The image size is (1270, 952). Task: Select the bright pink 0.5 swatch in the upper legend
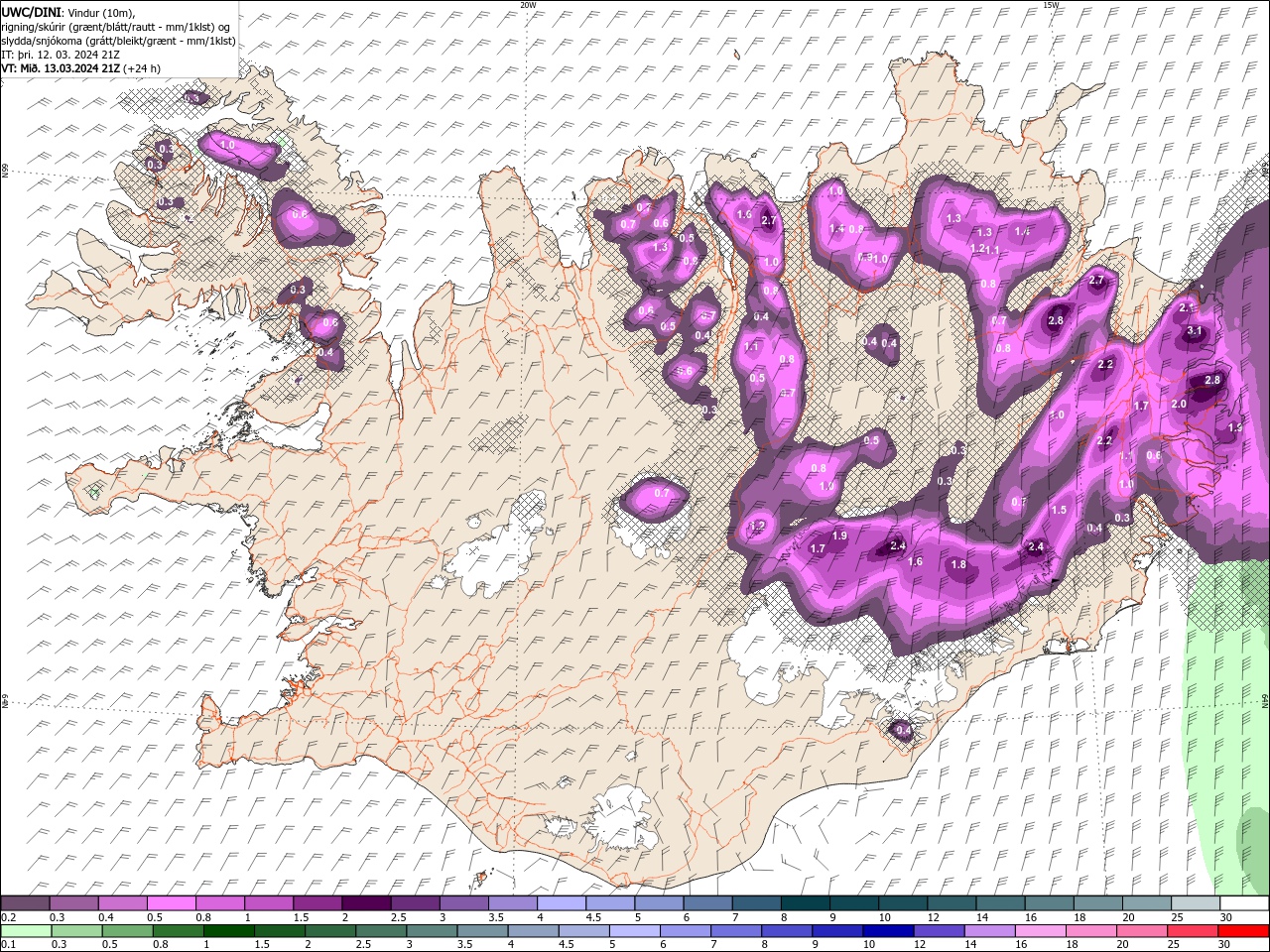(171, 903)
